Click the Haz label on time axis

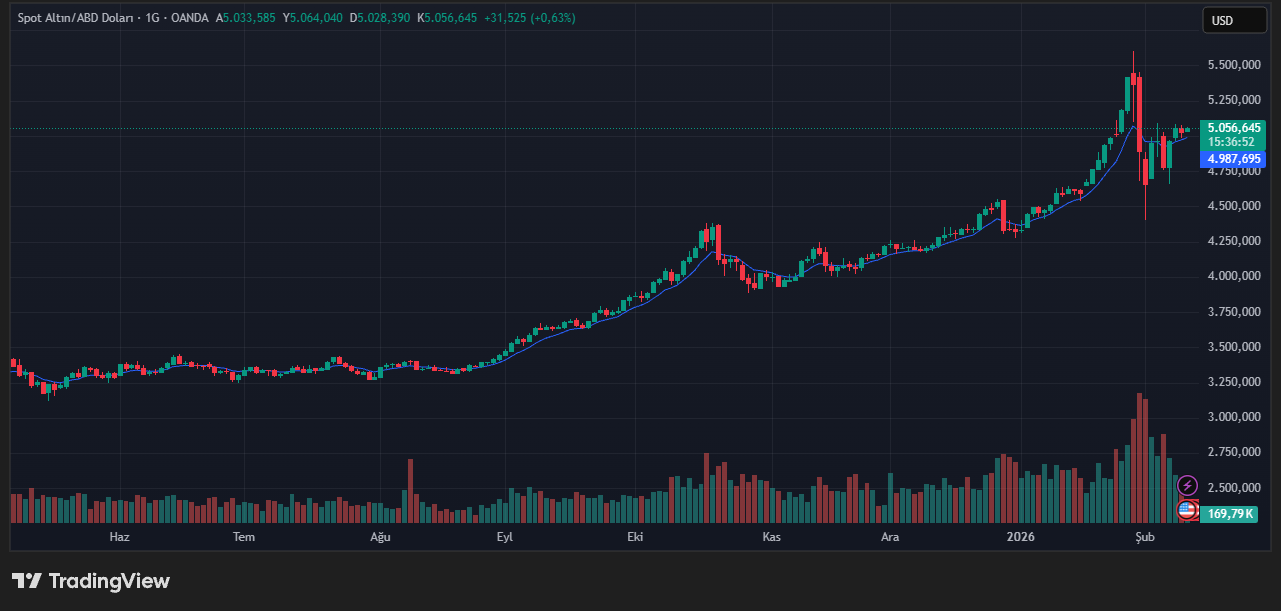[119, 537]
